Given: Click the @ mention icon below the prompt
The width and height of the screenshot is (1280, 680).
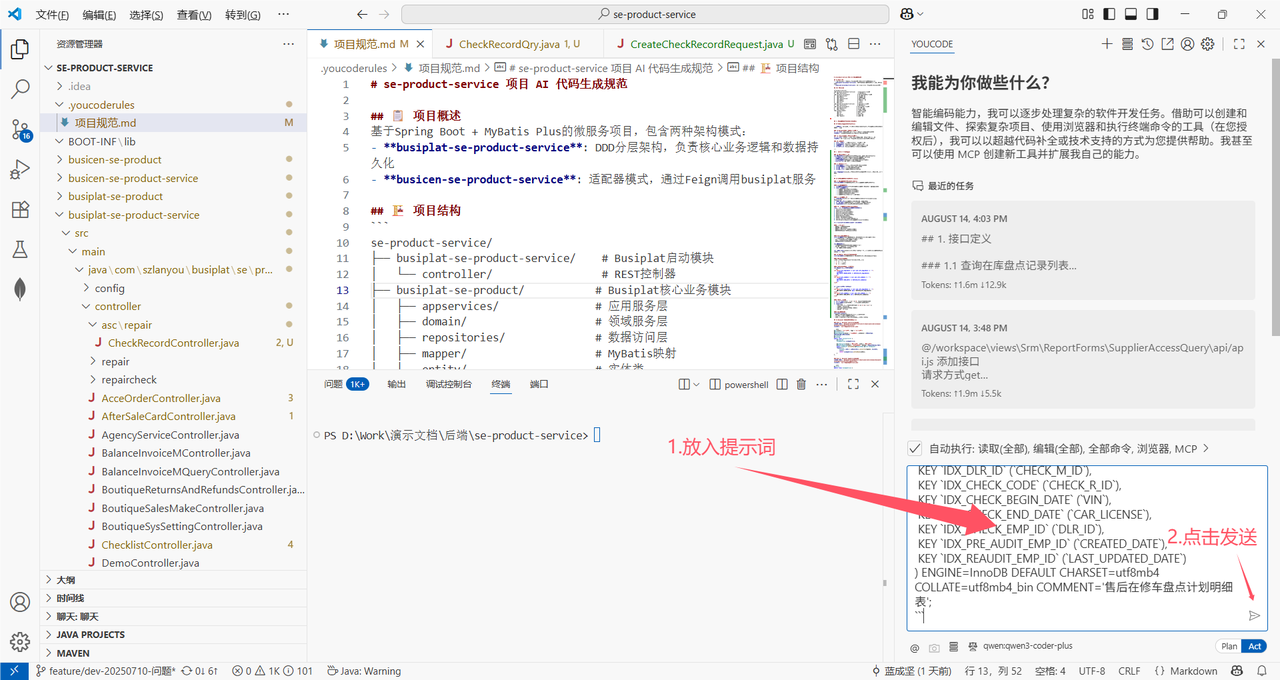Looking at the screenshot, I should 914,647.
